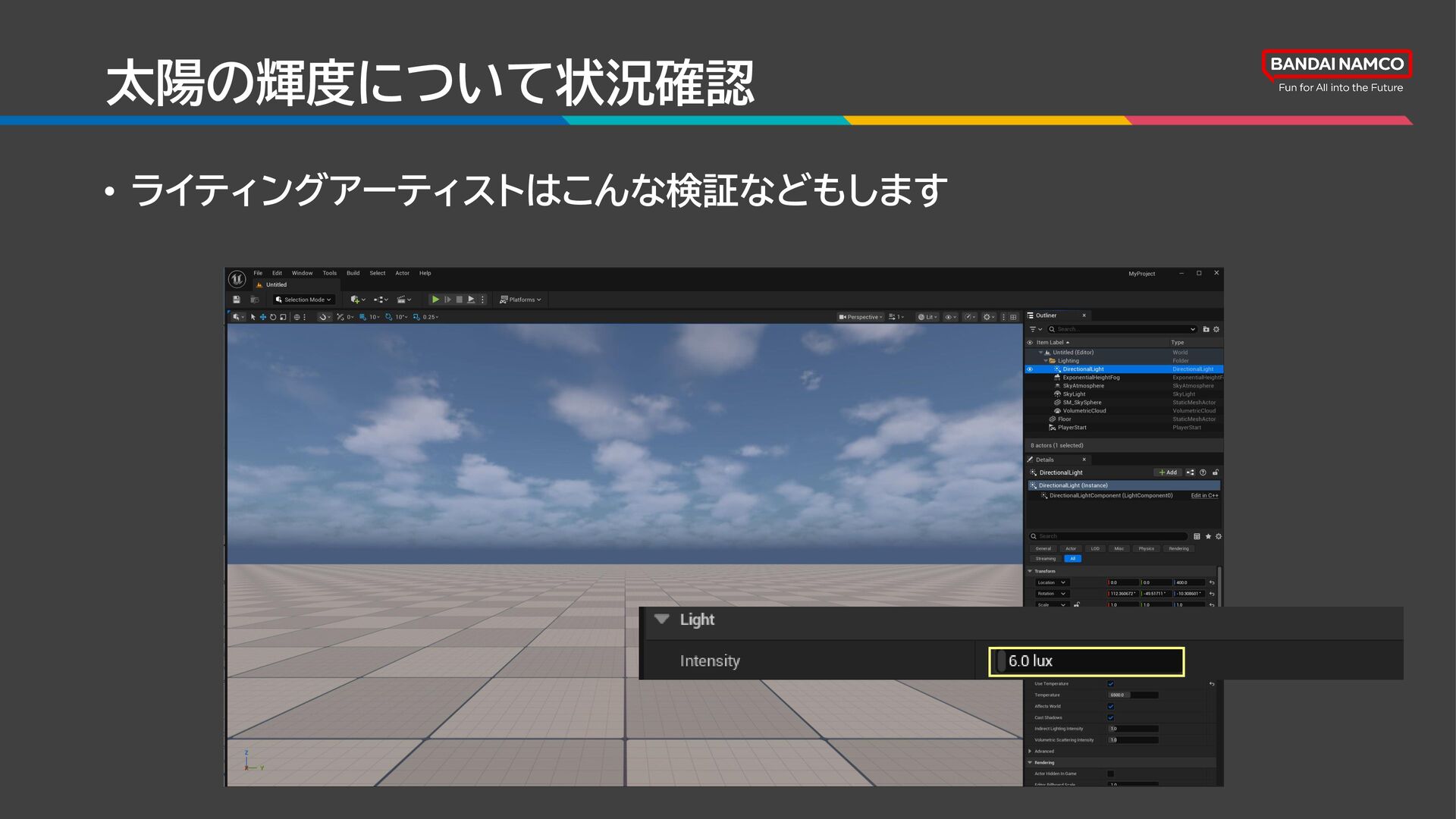This screenshot has width=1456, height=819.
Task: Click the lock icon in Details panel
Action: [x=1215, y=472]
